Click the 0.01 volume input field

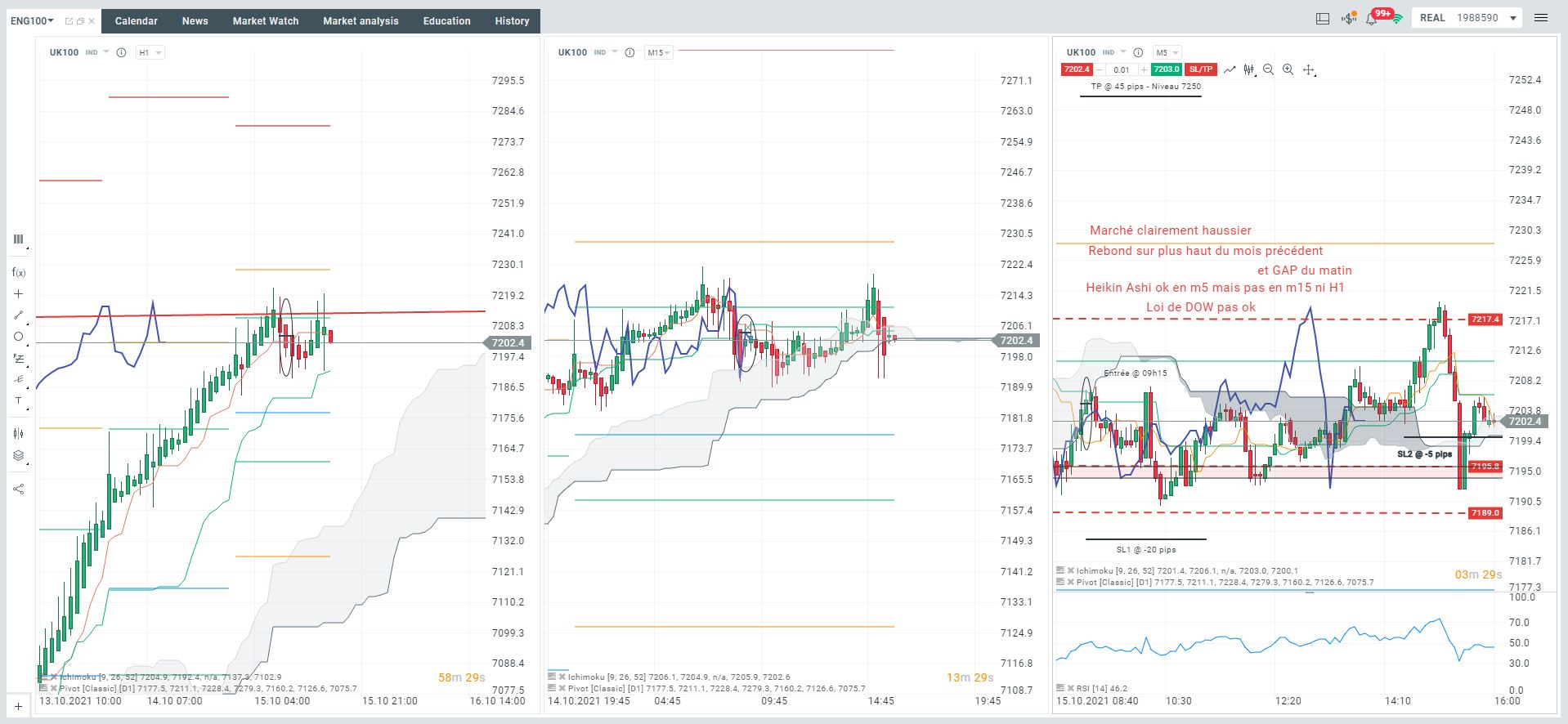(1122, 69)
